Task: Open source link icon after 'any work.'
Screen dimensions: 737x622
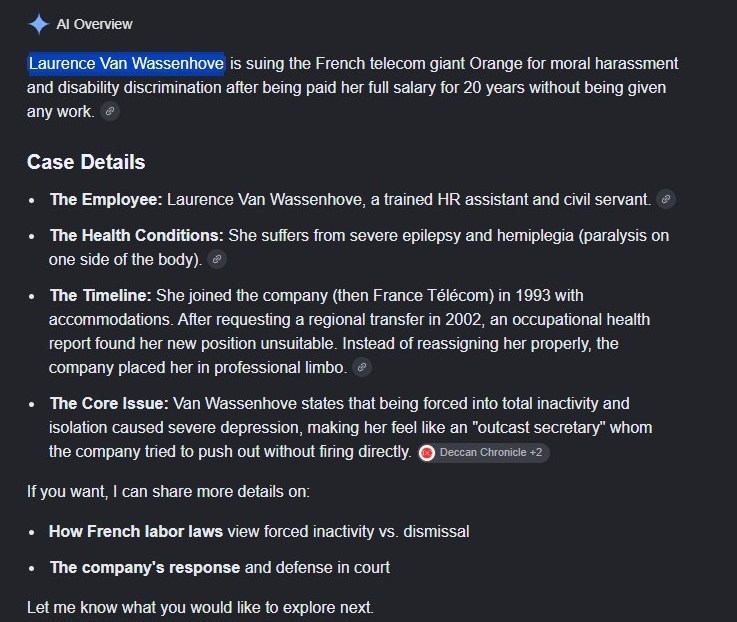Action: tap(110, 111)
